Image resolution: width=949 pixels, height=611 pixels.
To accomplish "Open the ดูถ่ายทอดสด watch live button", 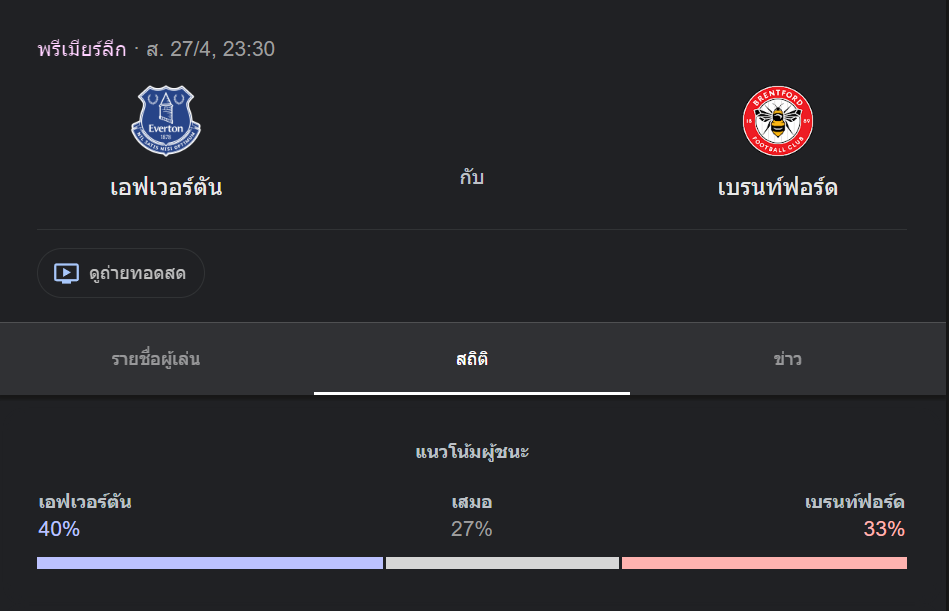I will pyautogui.click(x=121, y=273).
